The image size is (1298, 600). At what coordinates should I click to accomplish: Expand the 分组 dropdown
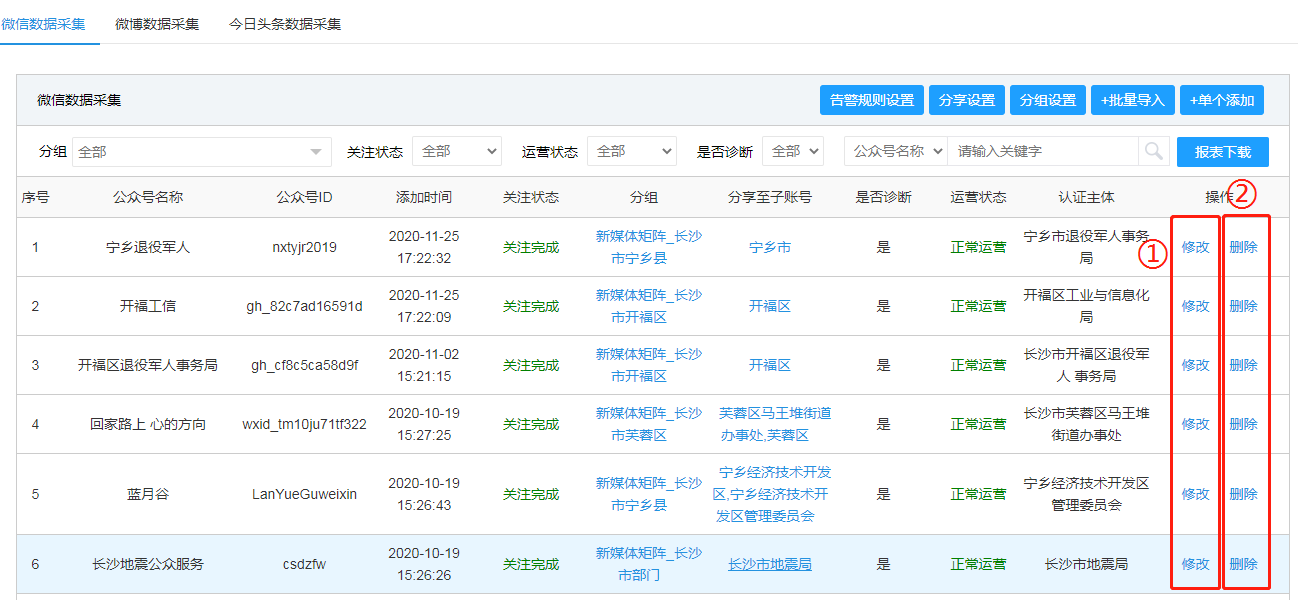click(x=201, y=152)
